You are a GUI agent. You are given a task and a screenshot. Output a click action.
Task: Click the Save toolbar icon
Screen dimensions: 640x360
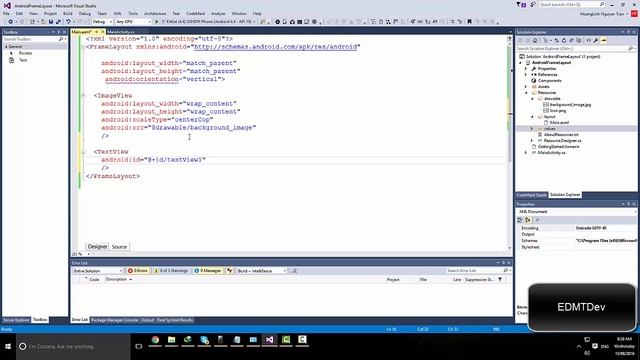[51, 22]
